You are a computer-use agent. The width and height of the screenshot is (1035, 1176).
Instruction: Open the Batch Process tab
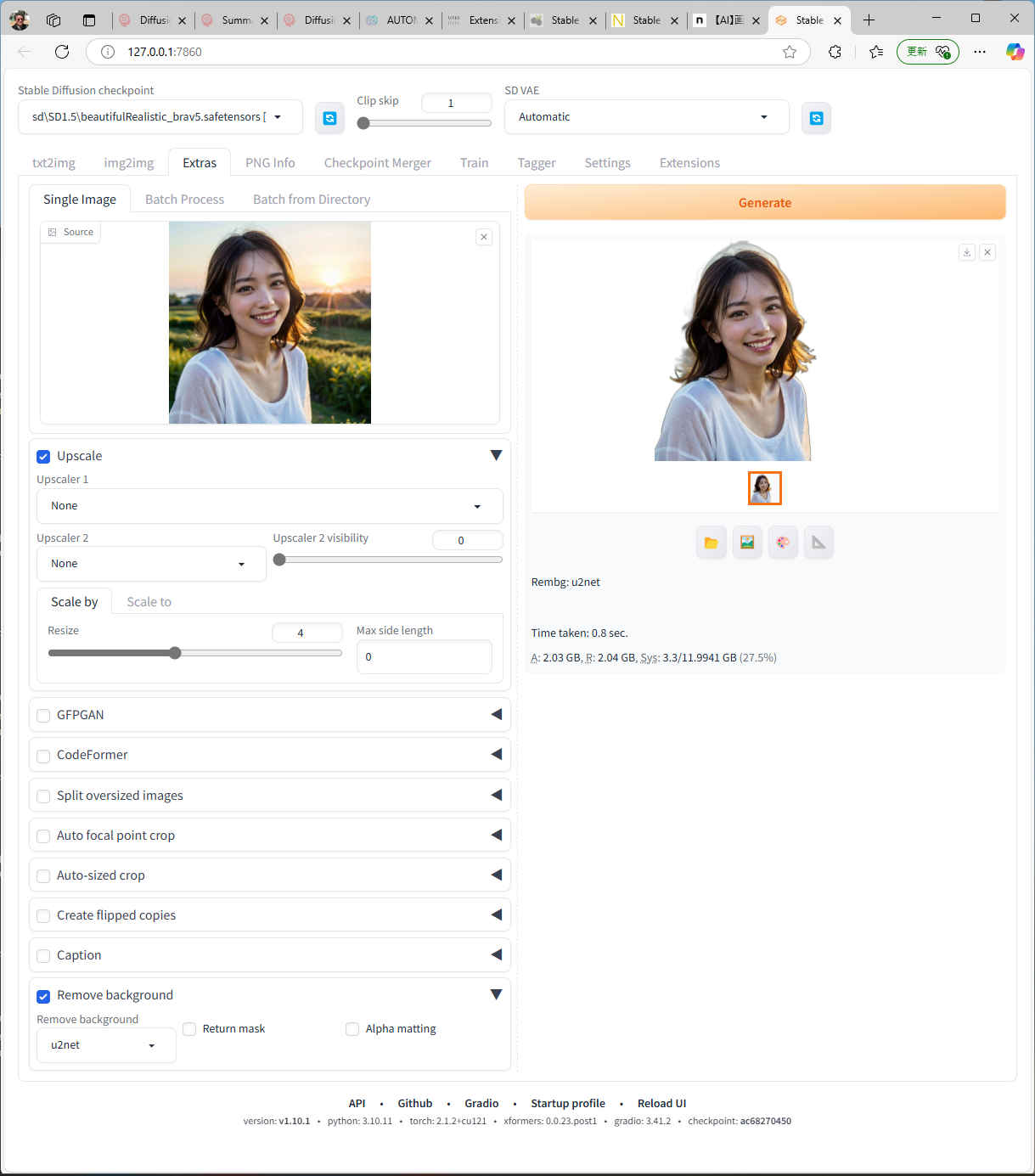click(184, 200)
